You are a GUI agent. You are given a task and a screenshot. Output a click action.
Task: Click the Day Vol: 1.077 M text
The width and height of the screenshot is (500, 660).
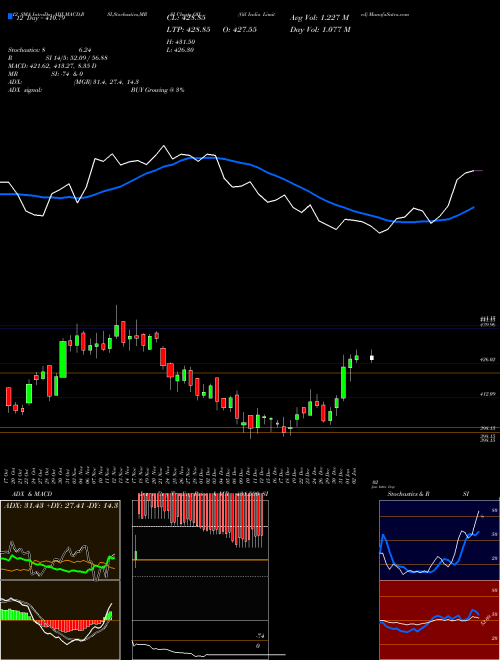(x=320, y=30)
